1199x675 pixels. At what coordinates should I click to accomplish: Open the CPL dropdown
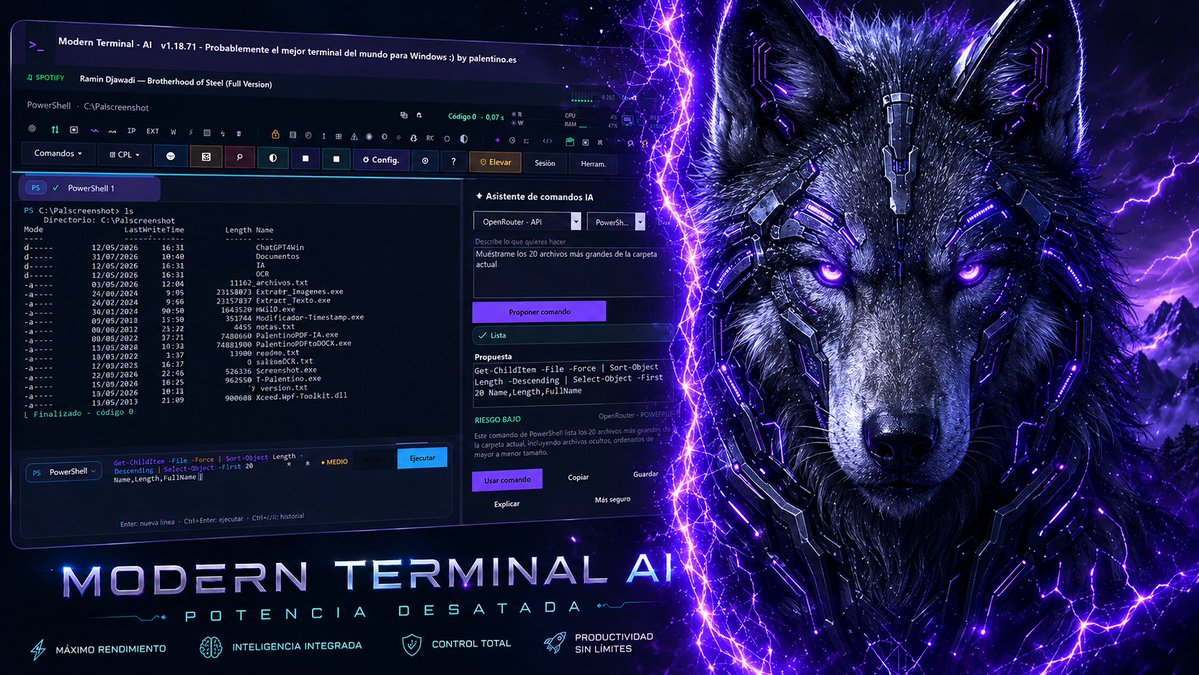[x=125, y=154]
